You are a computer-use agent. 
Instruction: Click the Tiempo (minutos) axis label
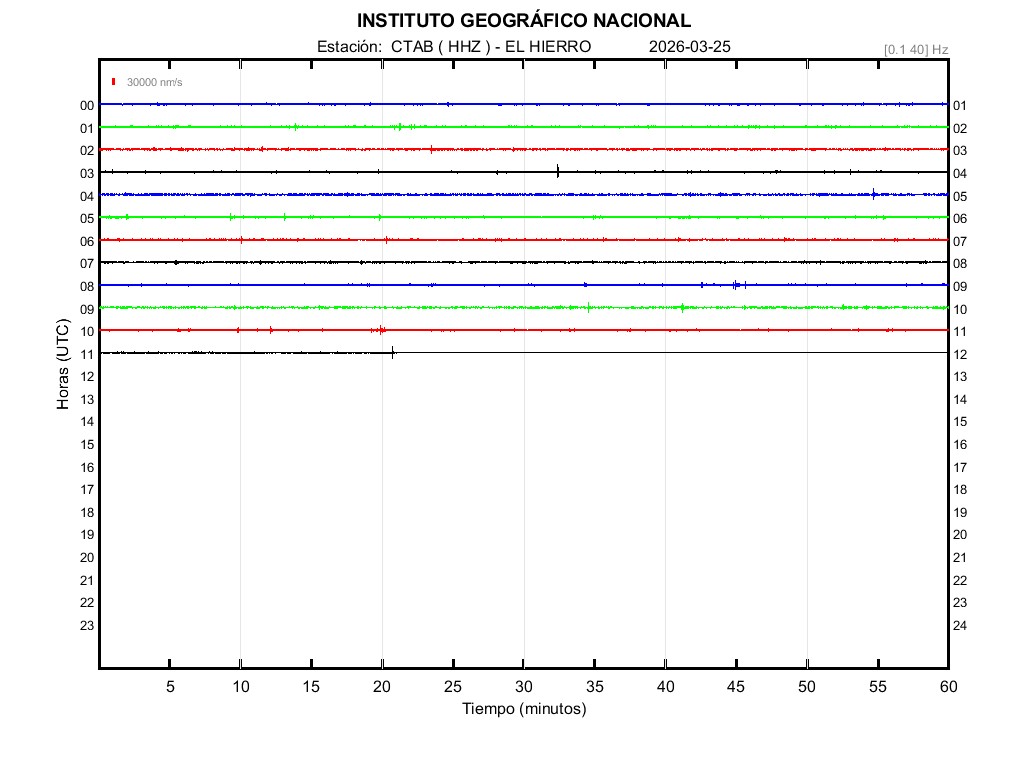tap(523, 709)
